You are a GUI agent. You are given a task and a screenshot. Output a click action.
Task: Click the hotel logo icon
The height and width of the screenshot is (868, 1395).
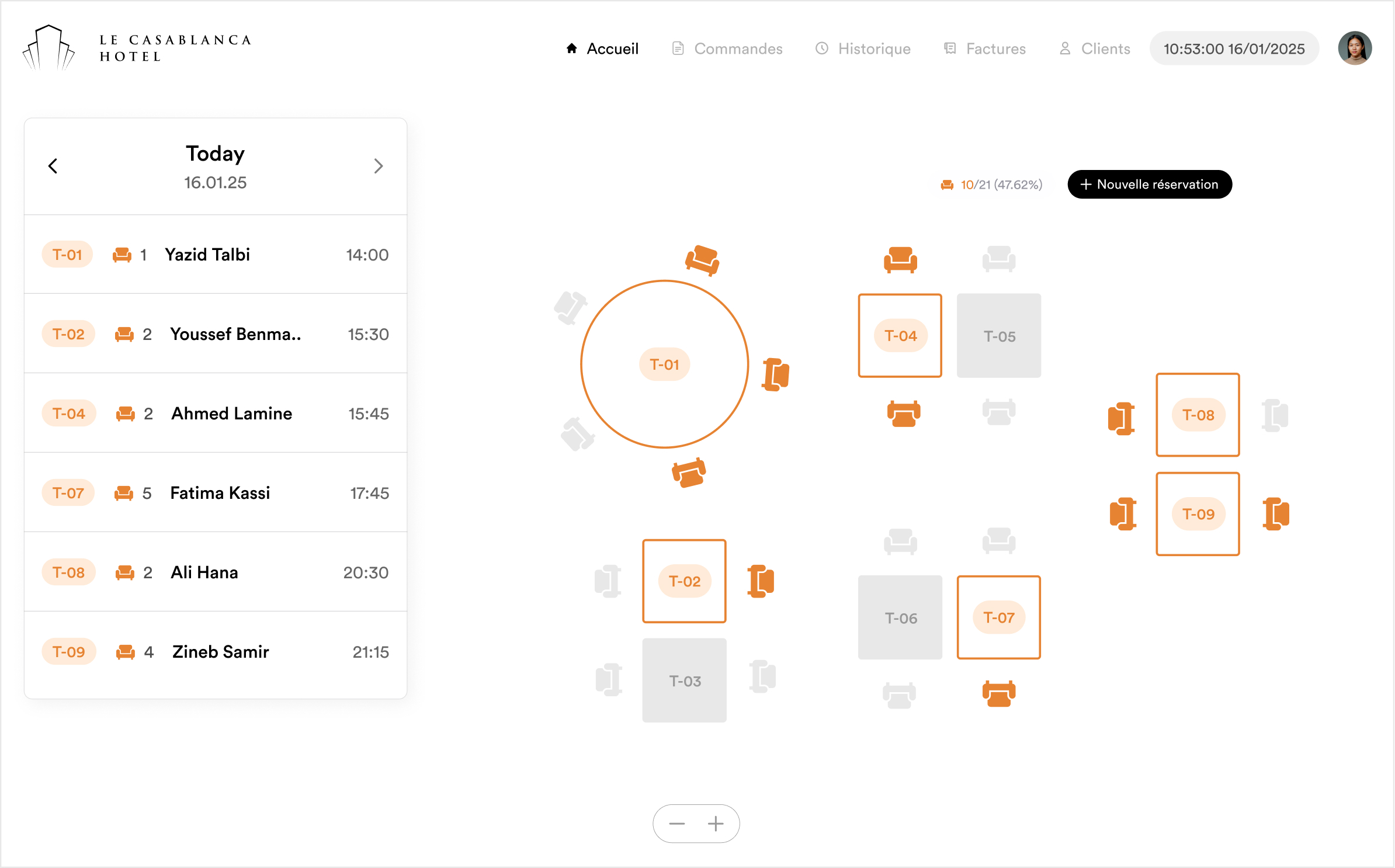pos(49,48)
